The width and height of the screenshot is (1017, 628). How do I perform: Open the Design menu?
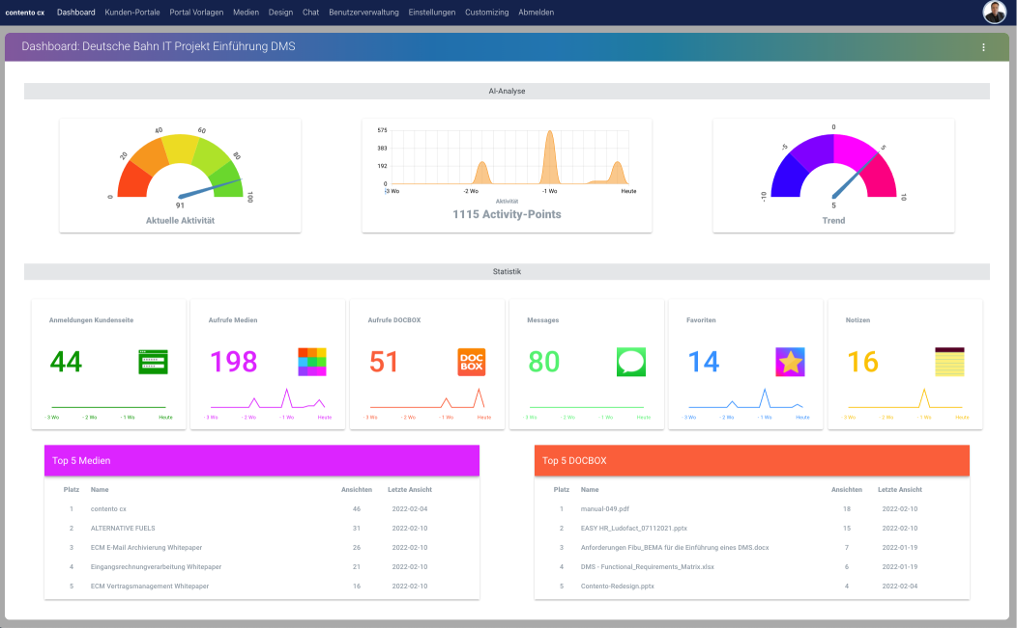tap(281, 12)
